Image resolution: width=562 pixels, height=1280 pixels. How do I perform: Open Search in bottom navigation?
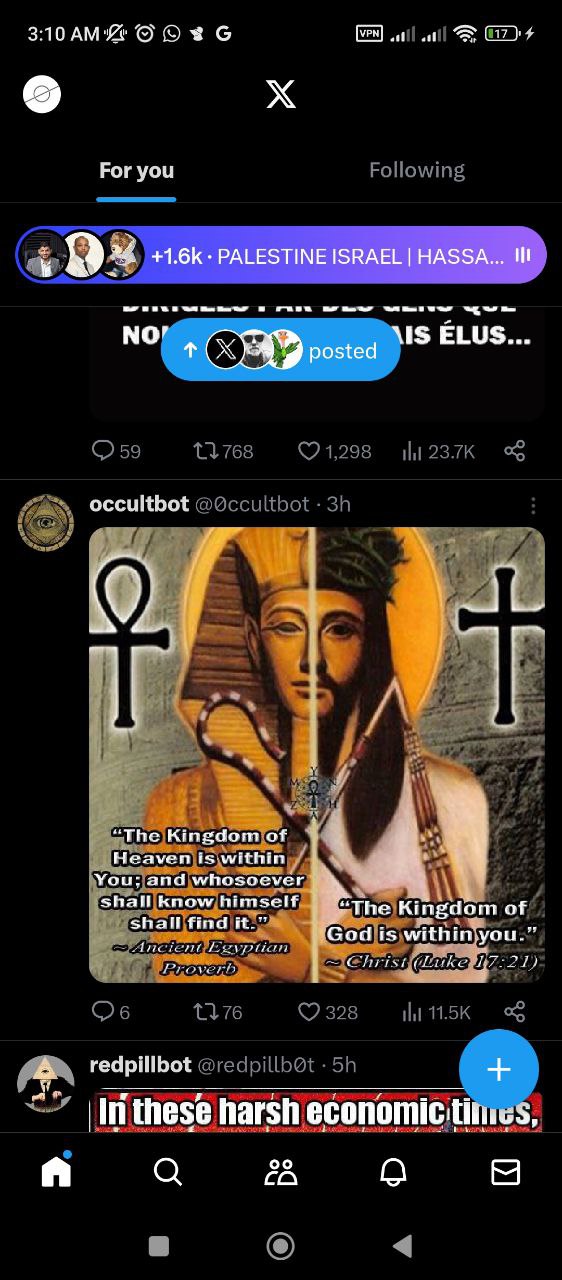pos(168,1171)
